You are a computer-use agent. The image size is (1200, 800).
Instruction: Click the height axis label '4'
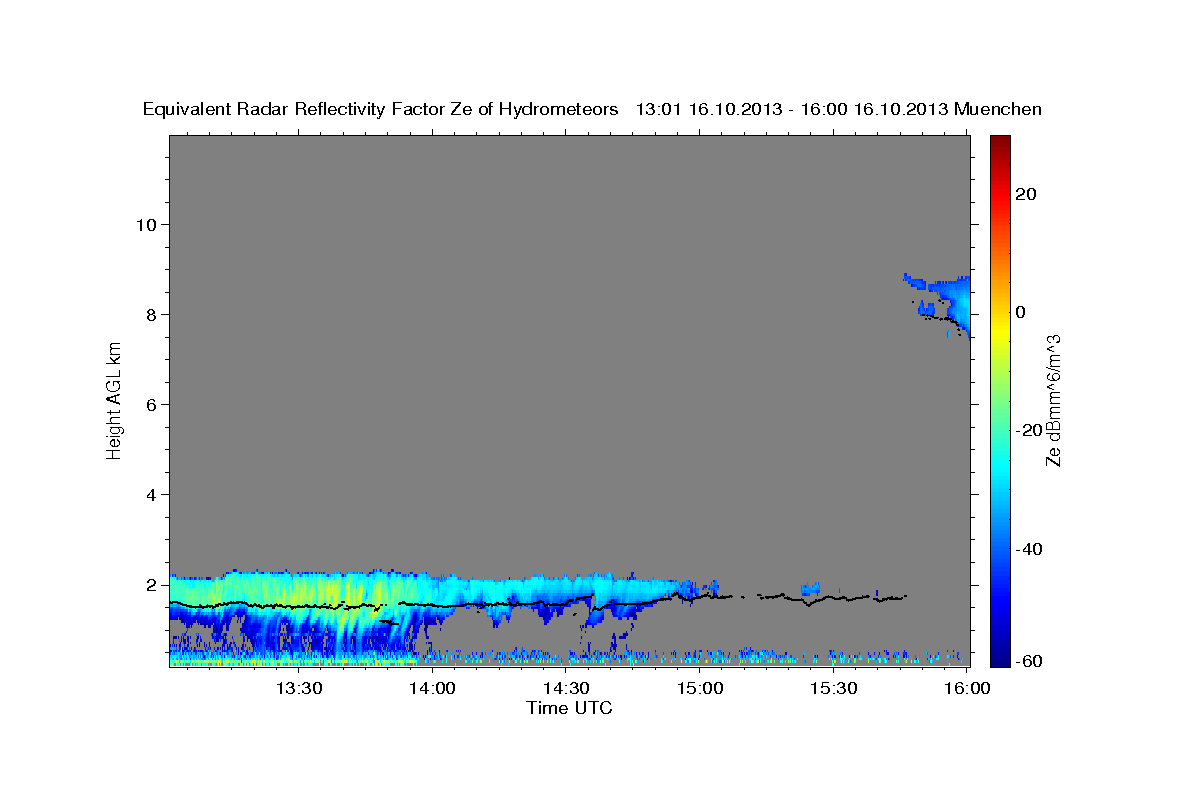(149, 494)
